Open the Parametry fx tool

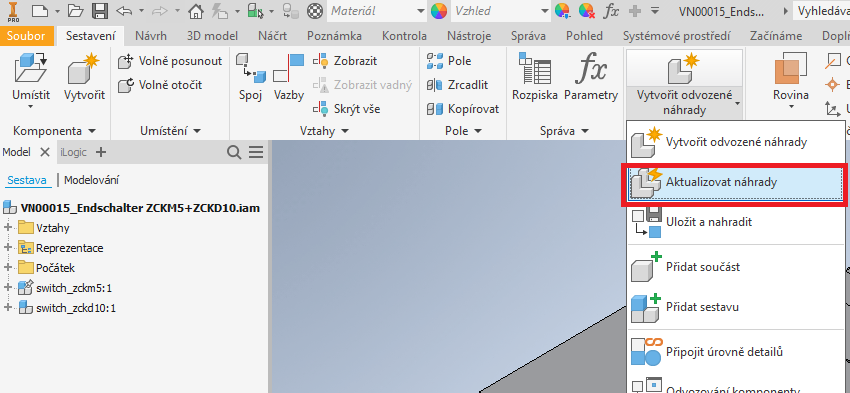coord(591,78)
